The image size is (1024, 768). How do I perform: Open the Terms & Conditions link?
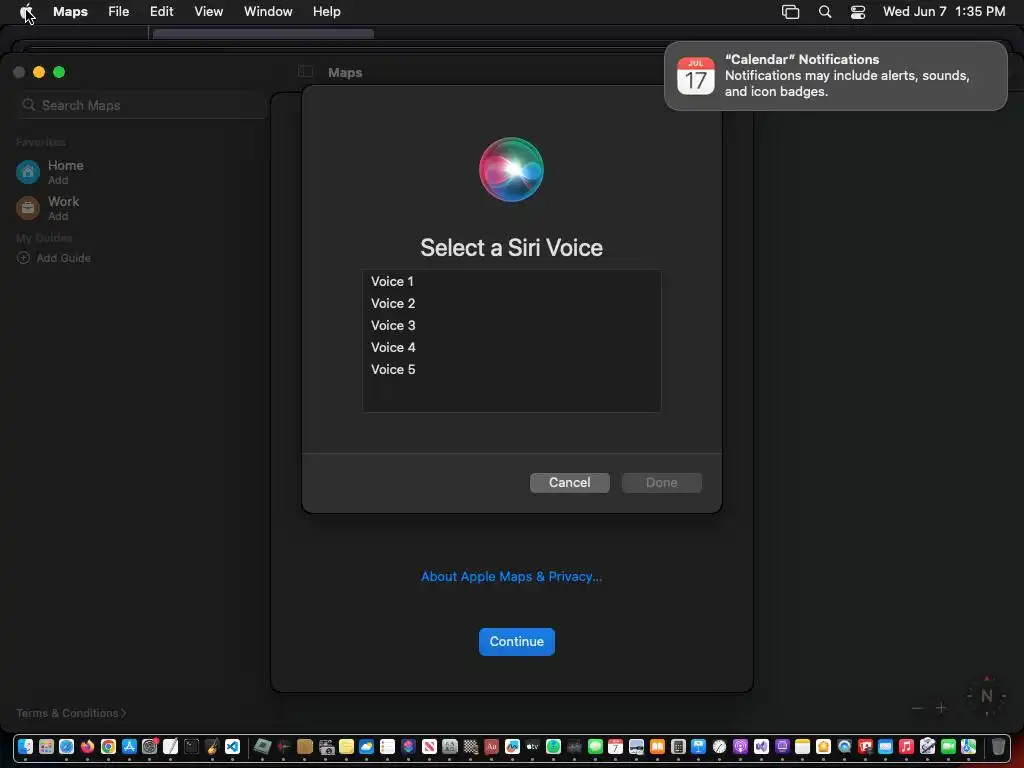click(x=71, y=713)
